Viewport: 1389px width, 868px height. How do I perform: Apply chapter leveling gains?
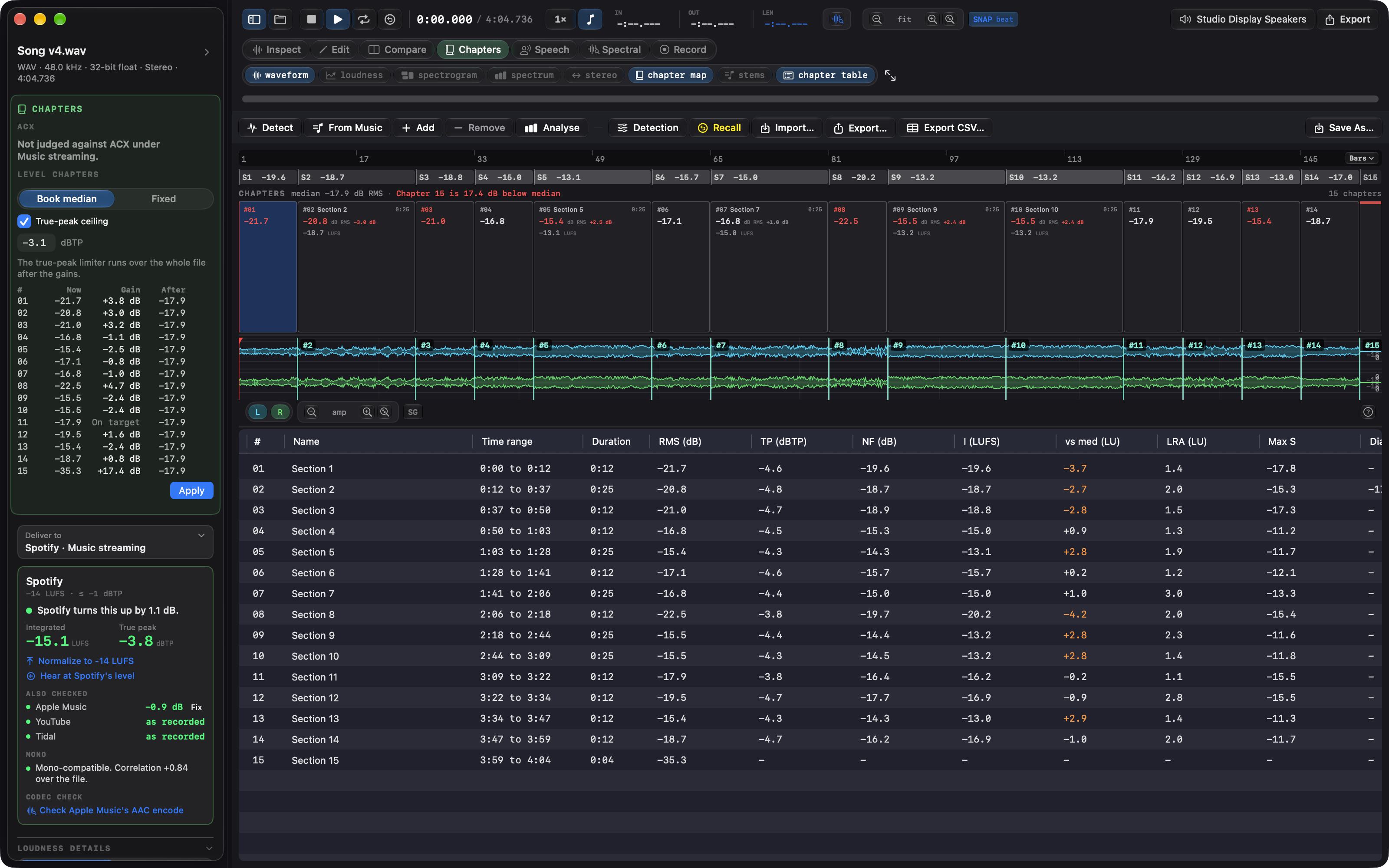coord(192,491)
